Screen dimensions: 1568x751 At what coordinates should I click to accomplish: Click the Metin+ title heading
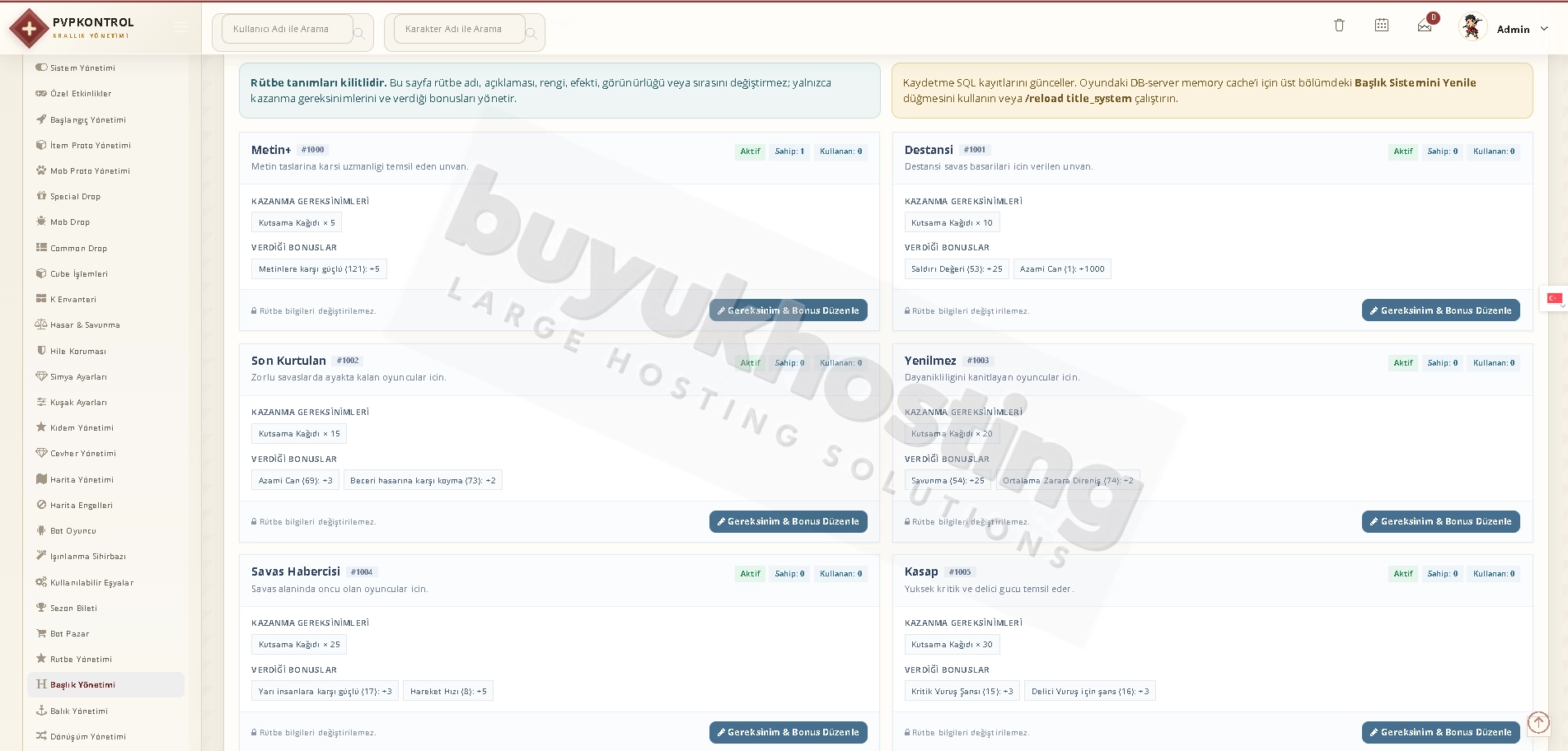[x=271, y=150]
